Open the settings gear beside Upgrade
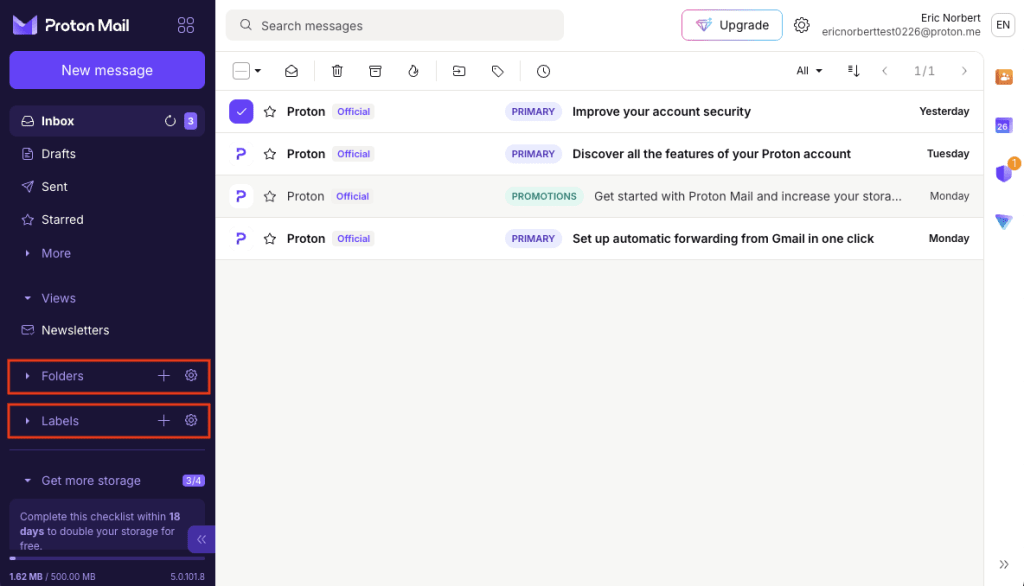 pos(801,25)
